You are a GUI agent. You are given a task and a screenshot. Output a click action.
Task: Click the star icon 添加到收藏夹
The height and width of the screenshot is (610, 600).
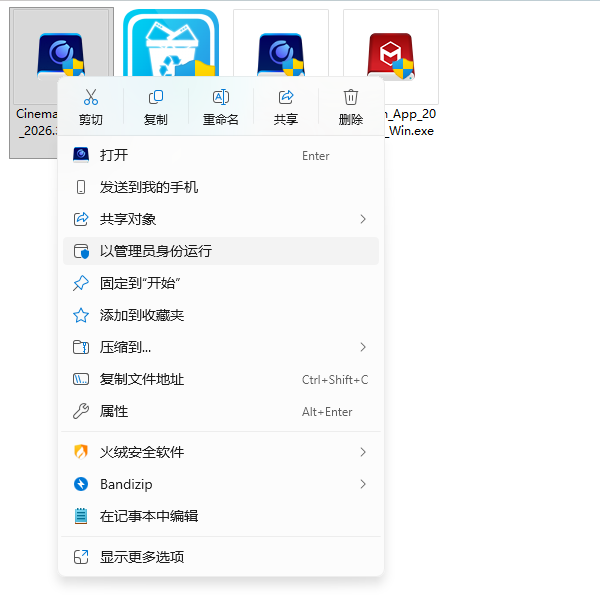point(81,315)
